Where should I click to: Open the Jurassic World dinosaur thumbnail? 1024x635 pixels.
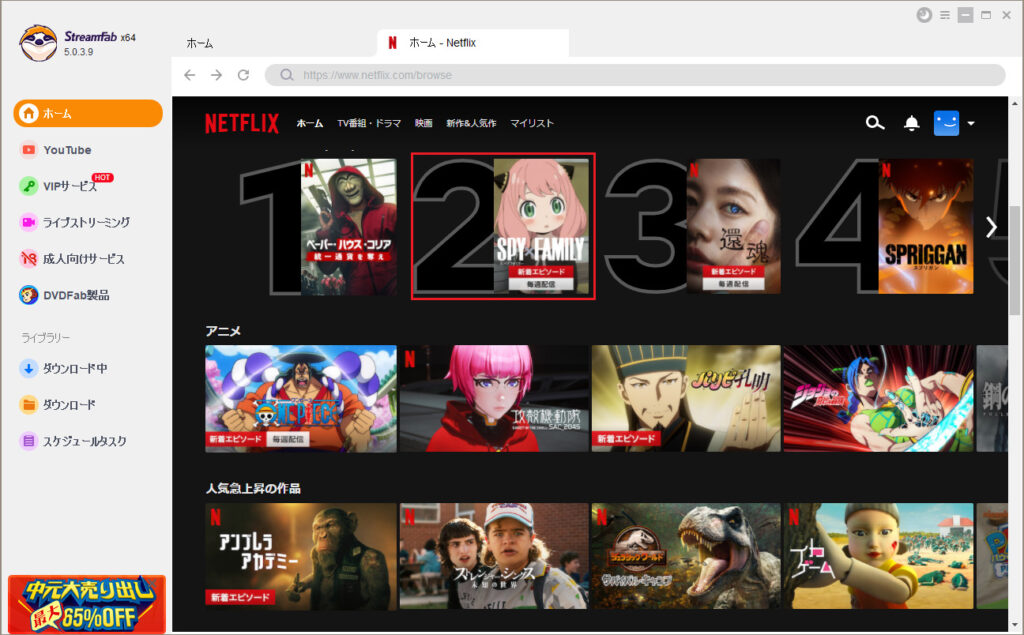pos(686,556)
